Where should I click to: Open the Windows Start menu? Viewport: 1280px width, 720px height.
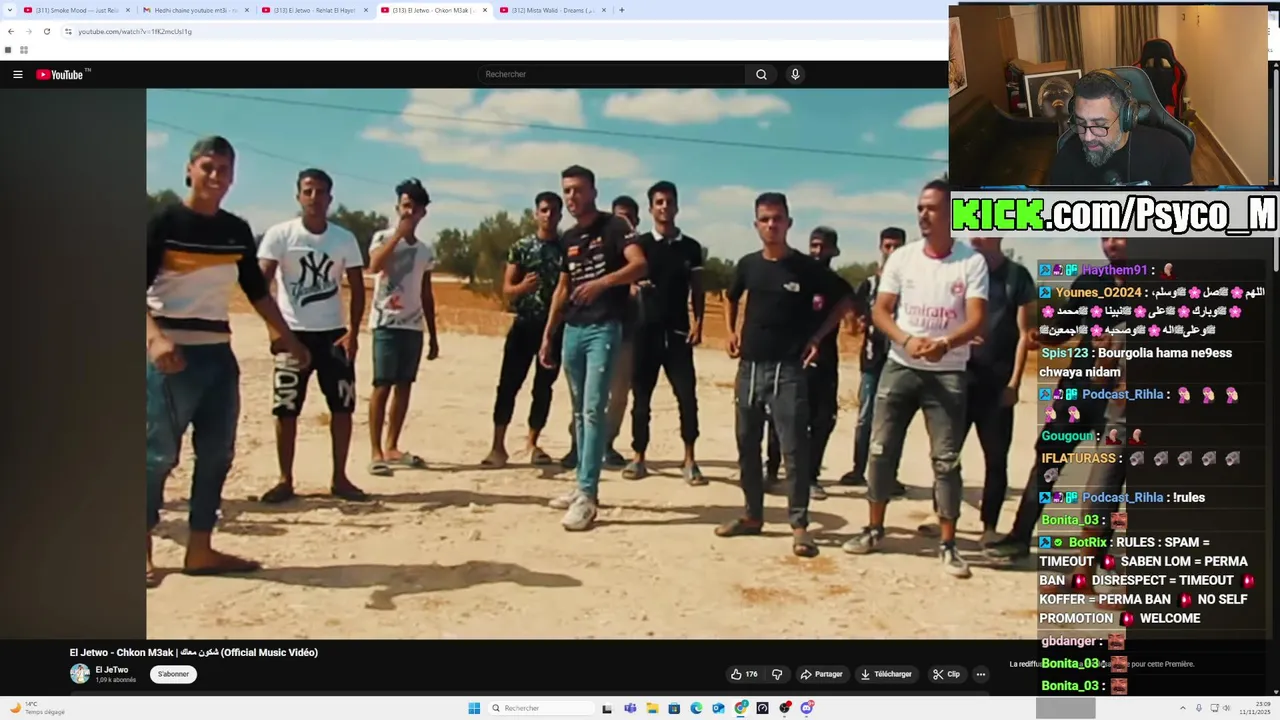tap(474, 708)
